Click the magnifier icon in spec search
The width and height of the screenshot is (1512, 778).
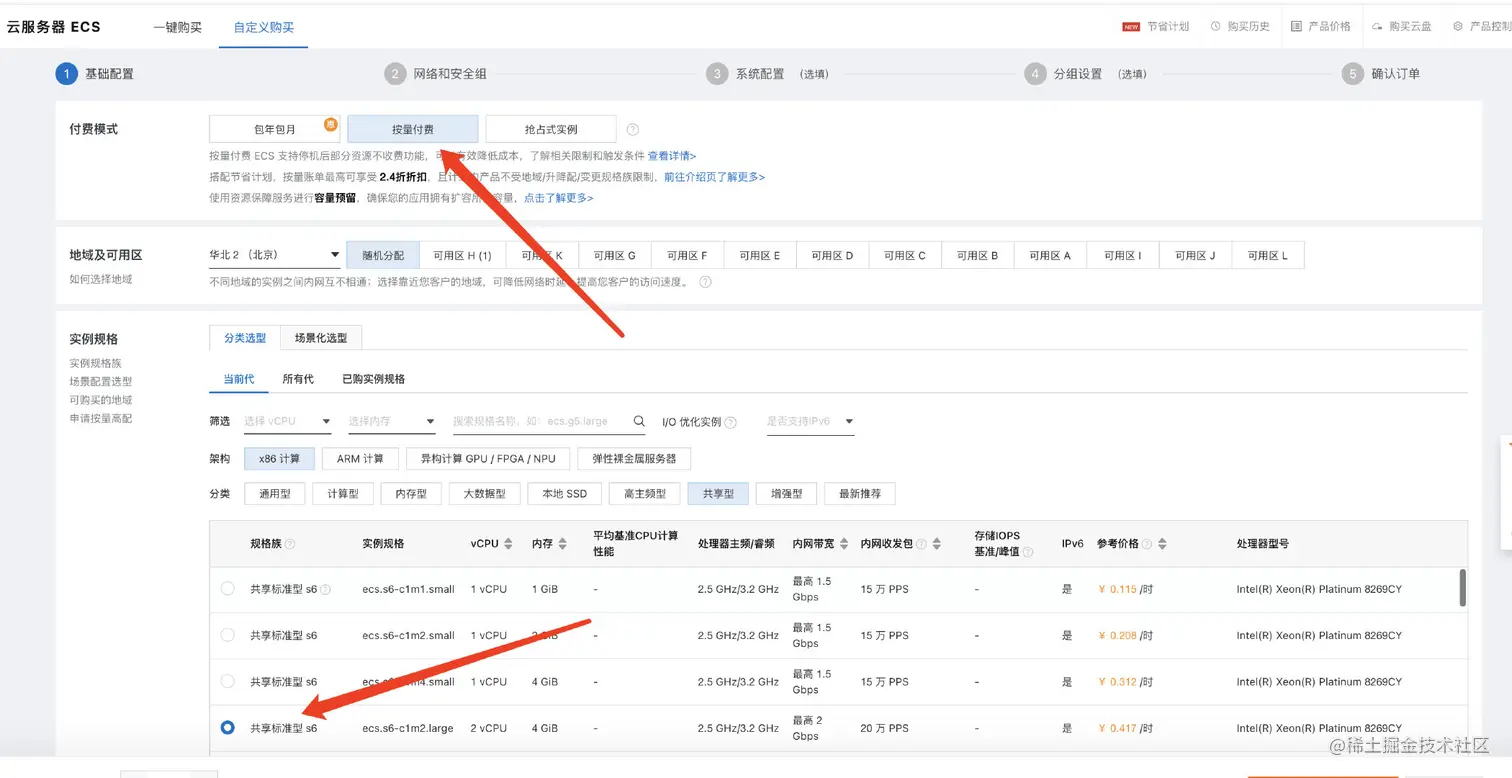(x=639, y=421)
